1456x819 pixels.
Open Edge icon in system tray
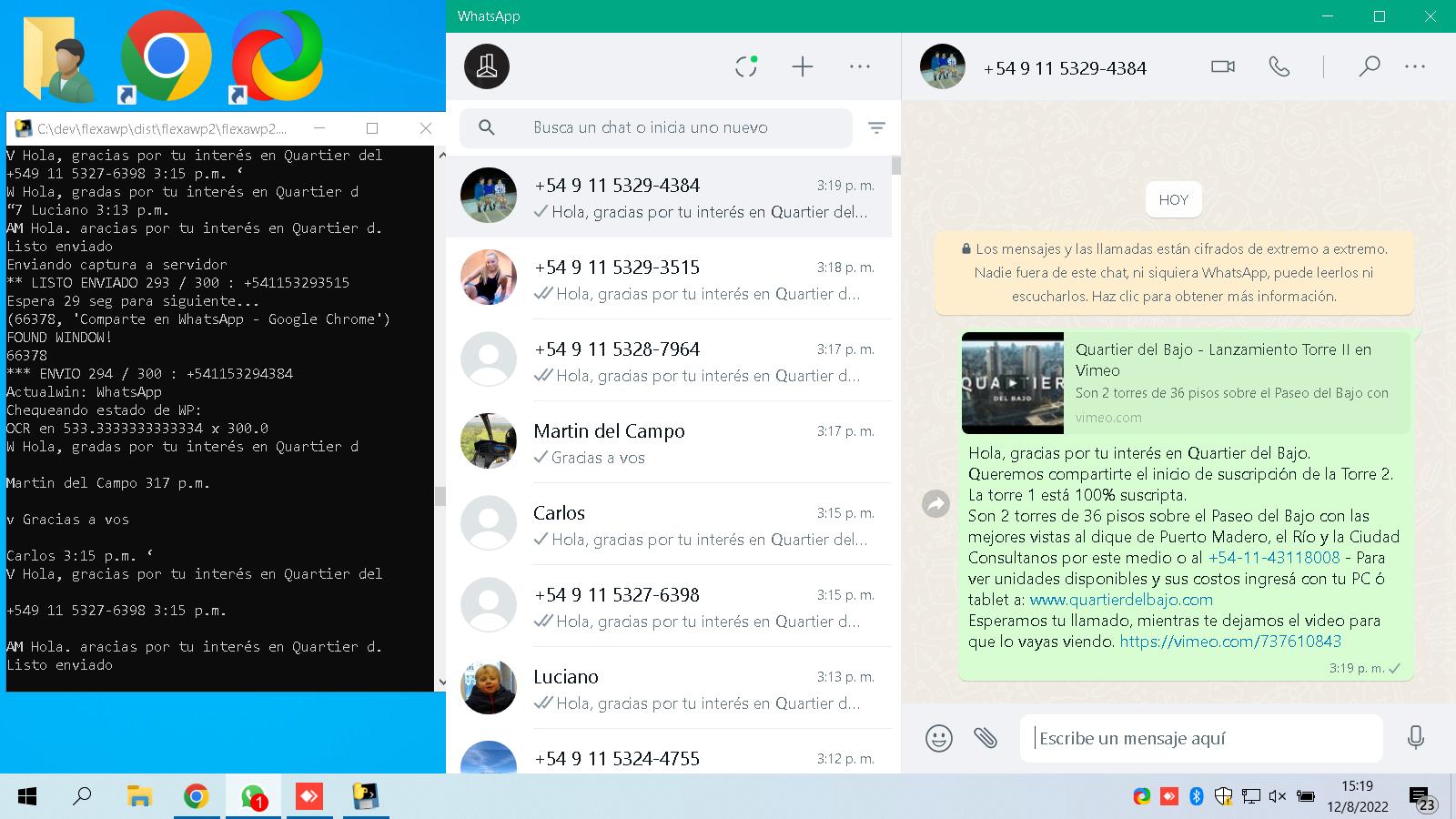(x=1142, y=797)
